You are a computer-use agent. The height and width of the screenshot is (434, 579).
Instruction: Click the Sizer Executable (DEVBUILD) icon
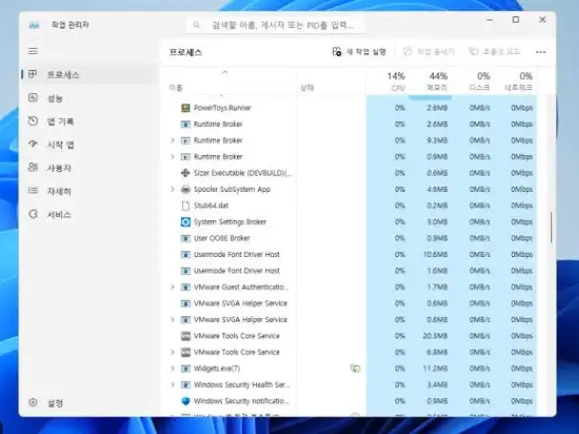pyautogui.click(x=185, y=173)
